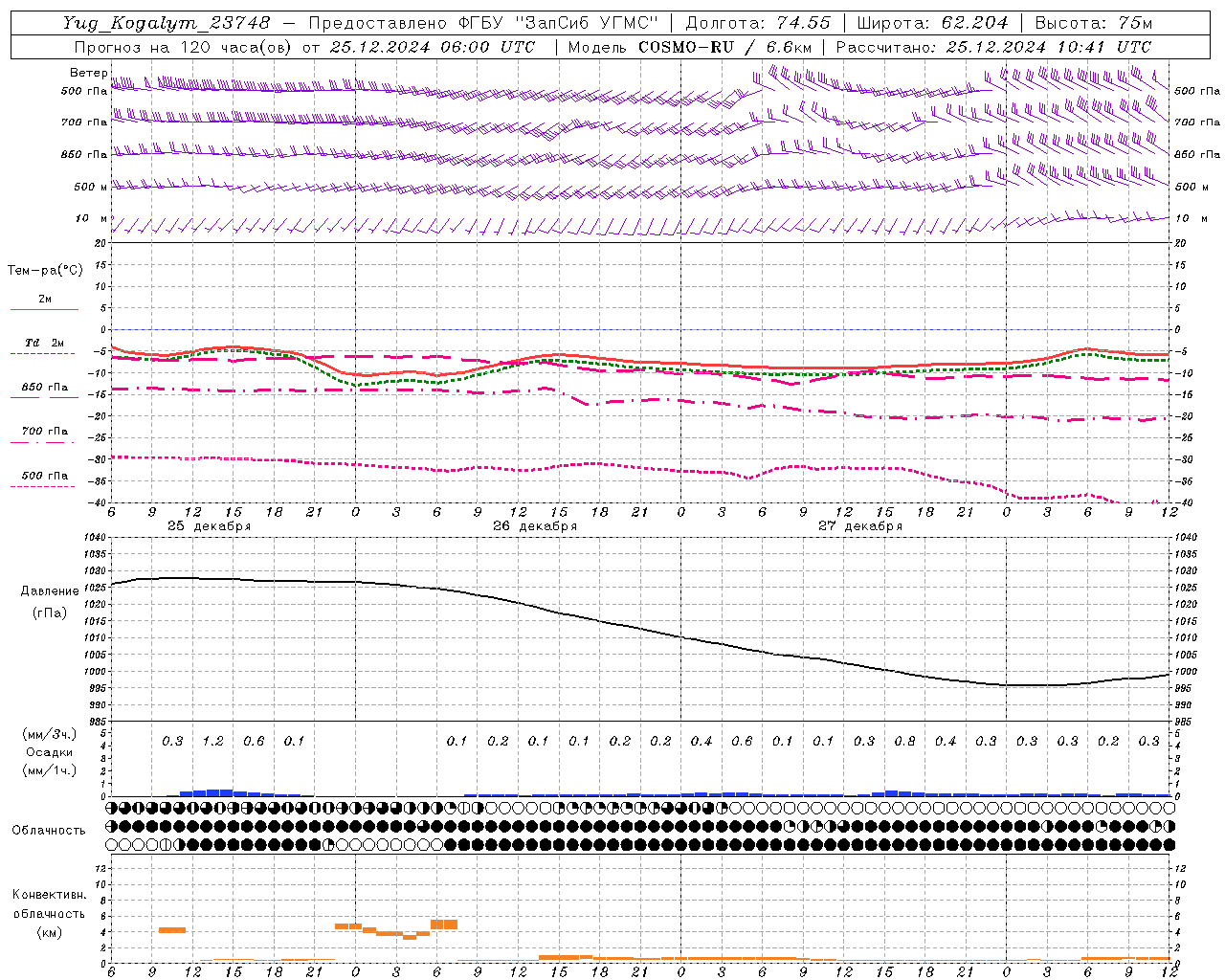Click the Ветер wind panel label
This screenshot has width=1225, height=980.
[x=89, y=73]
